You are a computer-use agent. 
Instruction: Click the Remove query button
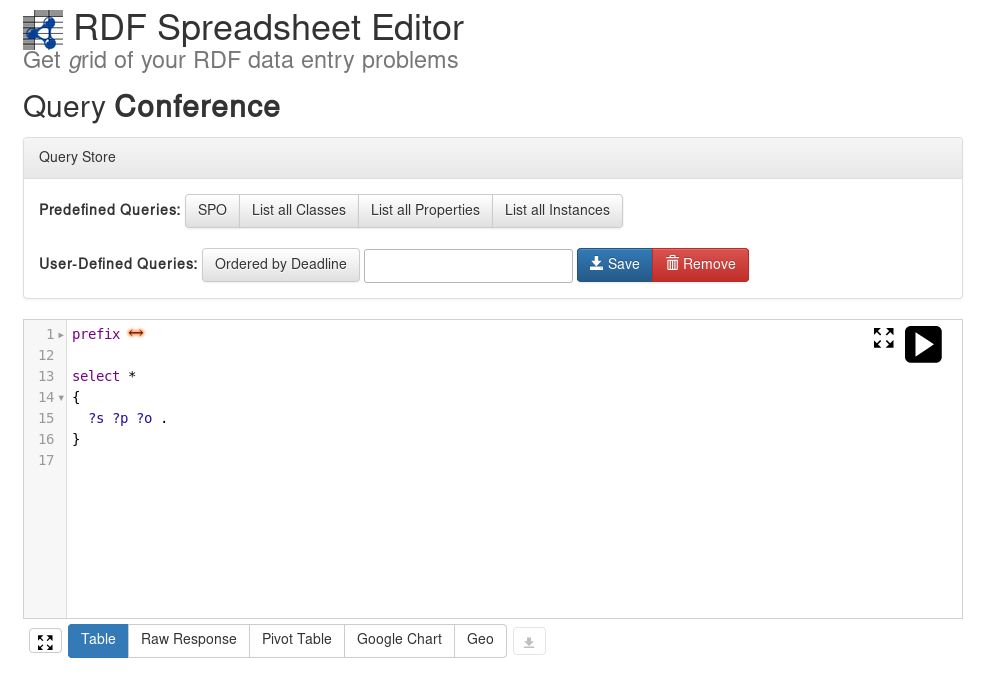[701, 265]
